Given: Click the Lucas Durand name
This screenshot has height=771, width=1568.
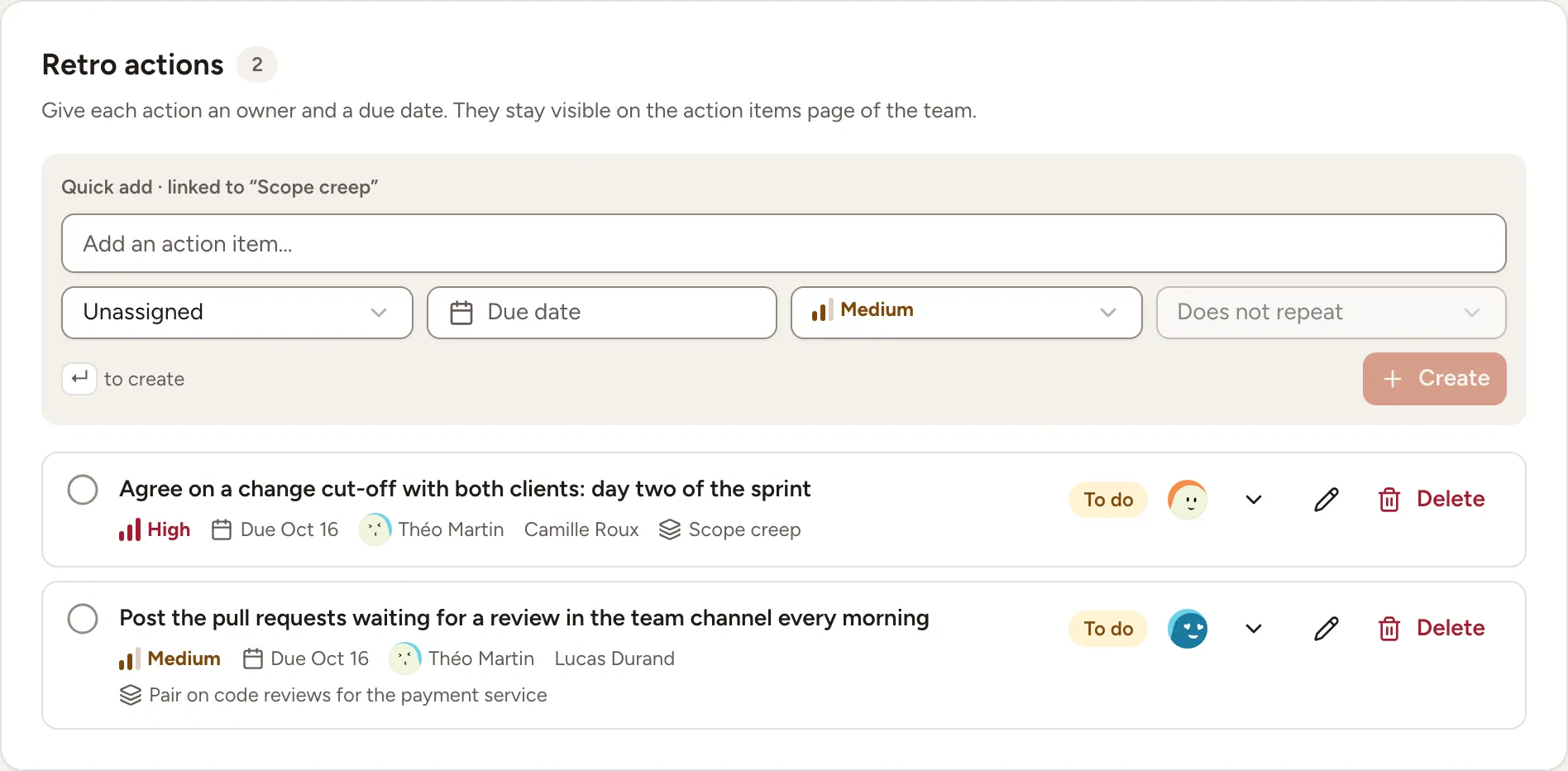Looking at the screenshot, I should pos(614,658).
